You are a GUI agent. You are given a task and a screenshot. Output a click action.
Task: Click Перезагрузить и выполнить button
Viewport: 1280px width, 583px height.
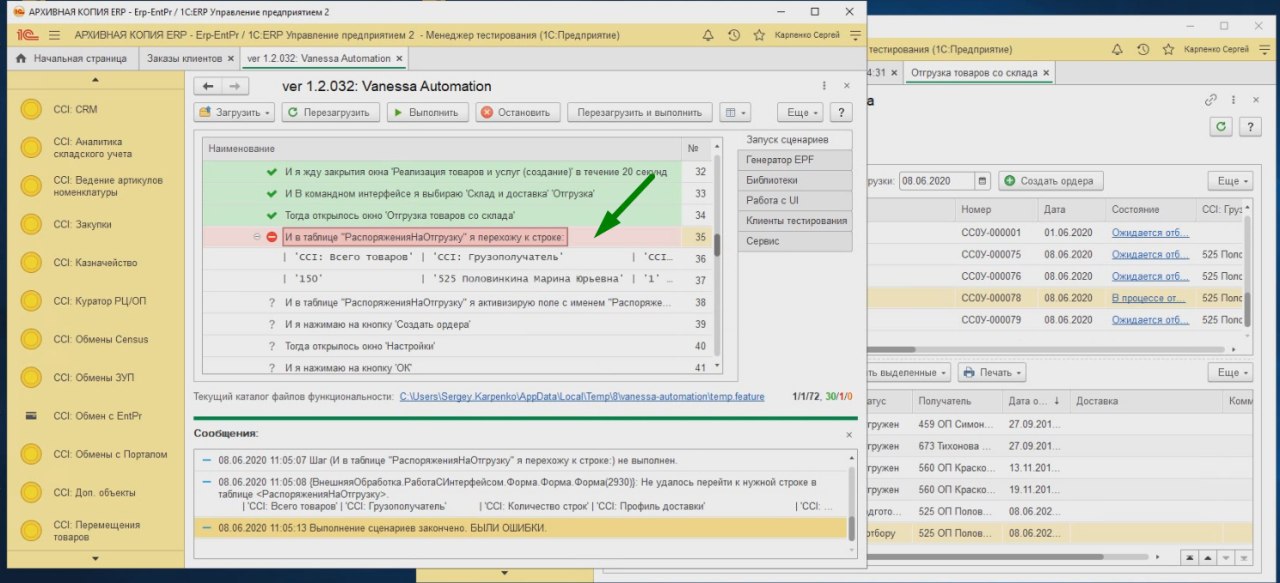[640, 112]
